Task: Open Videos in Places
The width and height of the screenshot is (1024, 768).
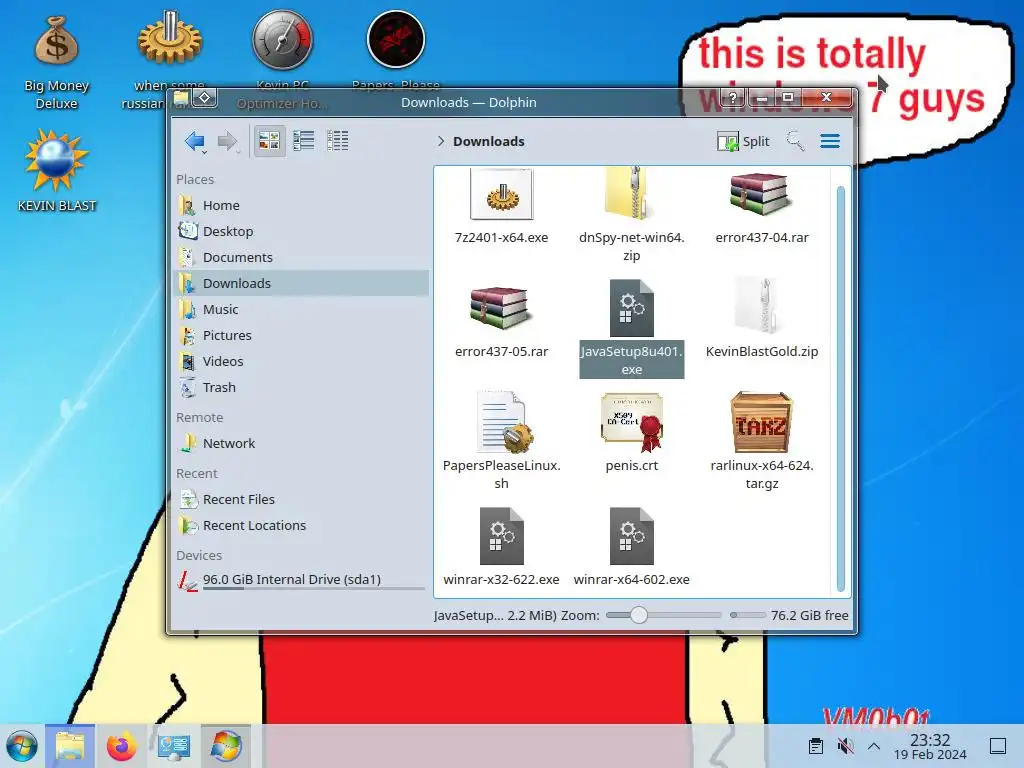Action: coord(302,361)
